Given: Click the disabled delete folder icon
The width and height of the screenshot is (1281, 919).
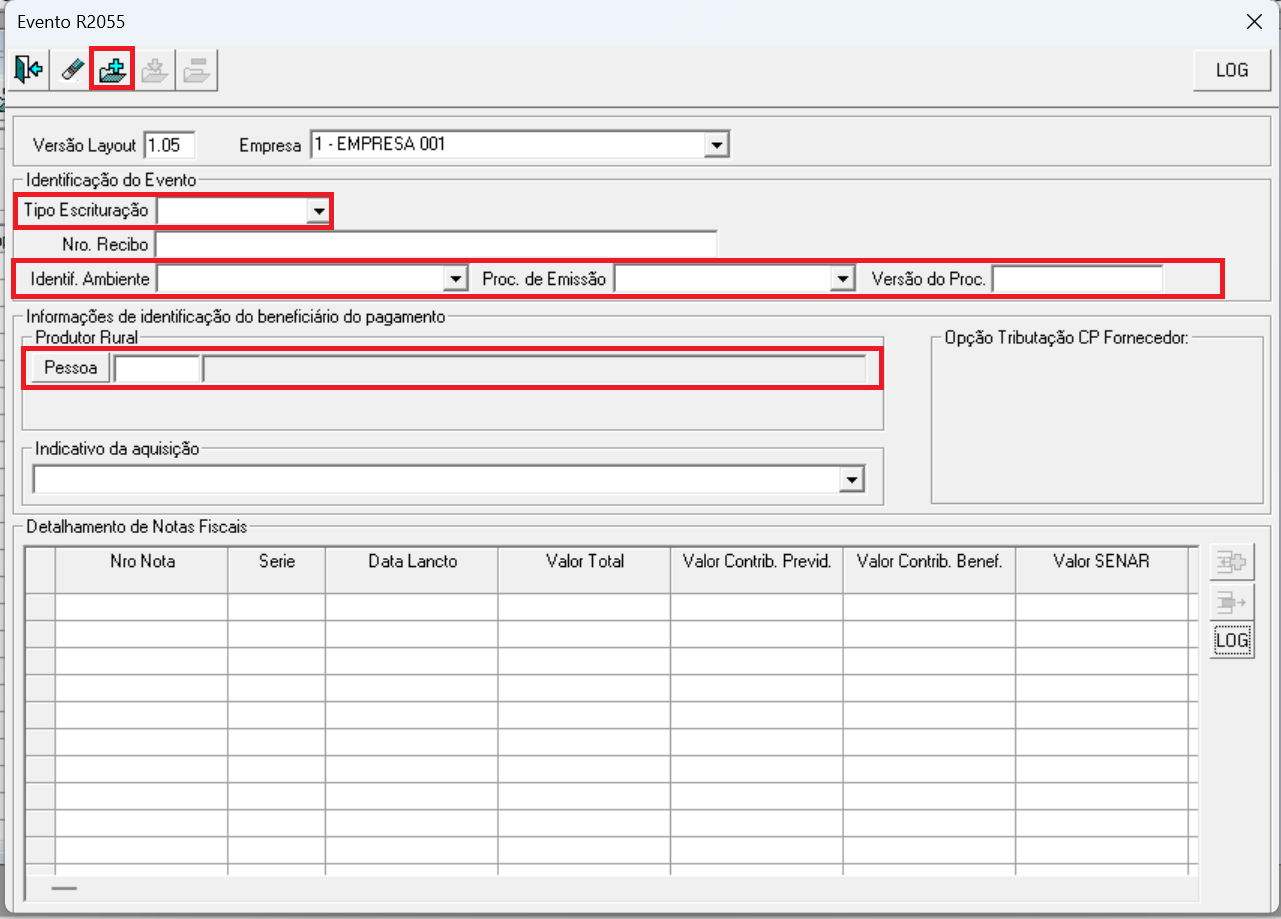Looking at the screenshot, I should pyautogui.click(x=196, y=70).
